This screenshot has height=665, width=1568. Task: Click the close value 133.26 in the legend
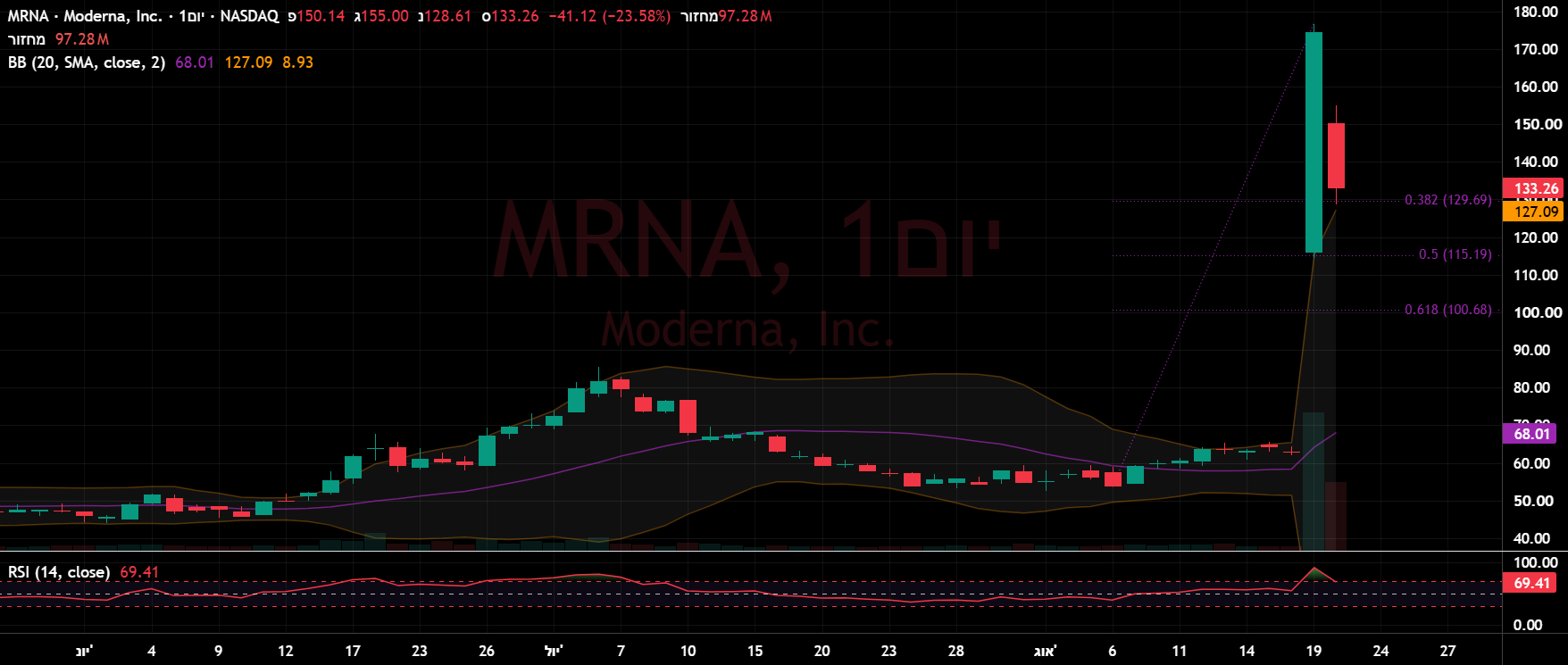point(515,16)
